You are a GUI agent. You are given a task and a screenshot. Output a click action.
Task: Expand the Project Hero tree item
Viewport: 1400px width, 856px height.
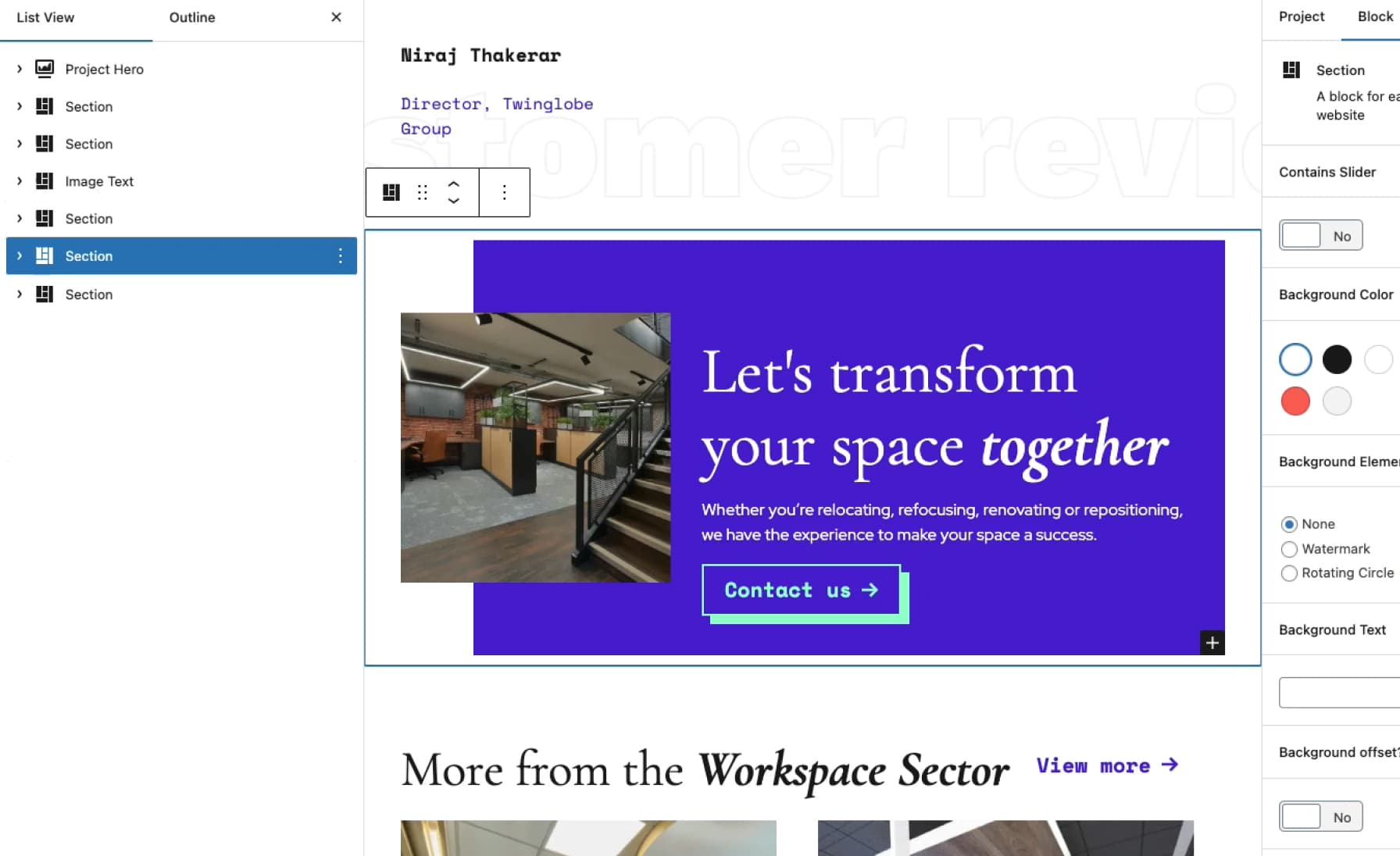(x=19, y=69)
